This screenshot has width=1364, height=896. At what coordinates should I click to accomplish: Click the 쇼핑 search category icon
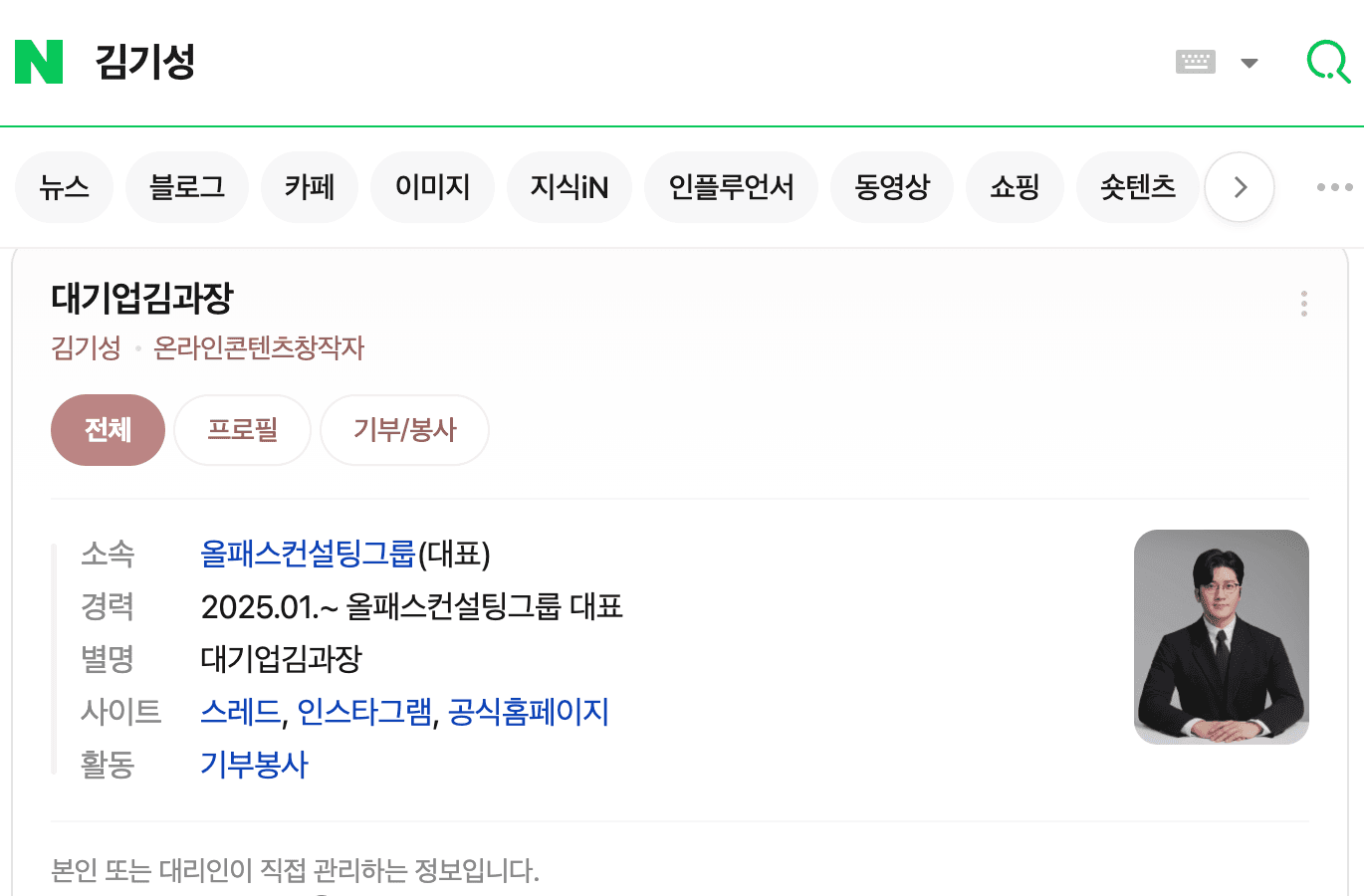pyautogui.click(x=1015, y=186)
